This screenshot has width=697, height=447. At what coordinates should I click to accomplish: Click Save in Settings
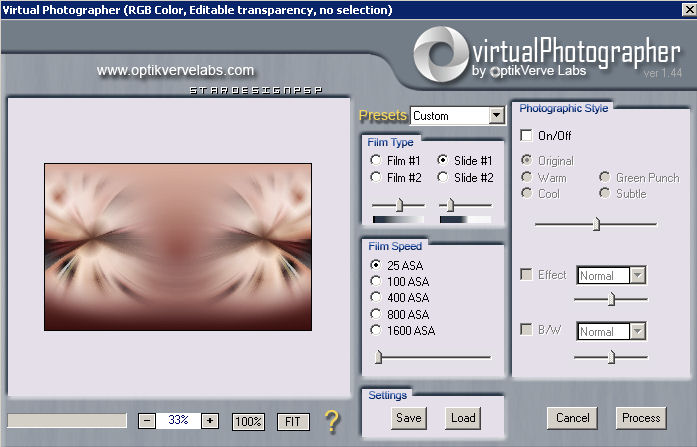[x=409, y=418]
